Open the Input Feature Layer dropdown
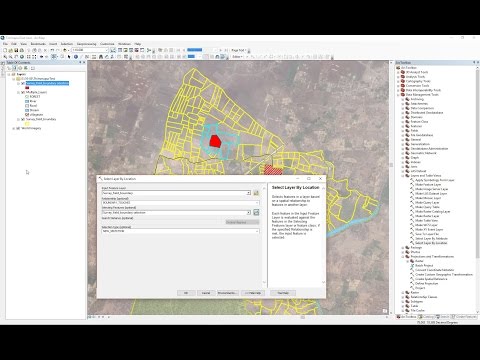Viewport: 480px width, 360px height. [248, 193]
